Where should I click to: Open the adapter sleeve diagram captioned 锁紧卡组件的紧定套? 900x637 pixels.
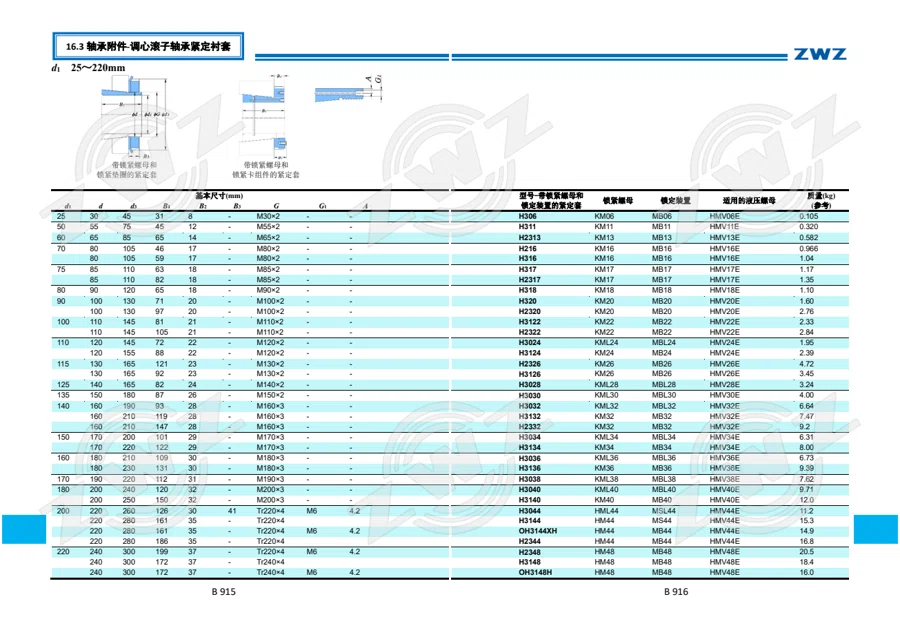tap(265, 115)
